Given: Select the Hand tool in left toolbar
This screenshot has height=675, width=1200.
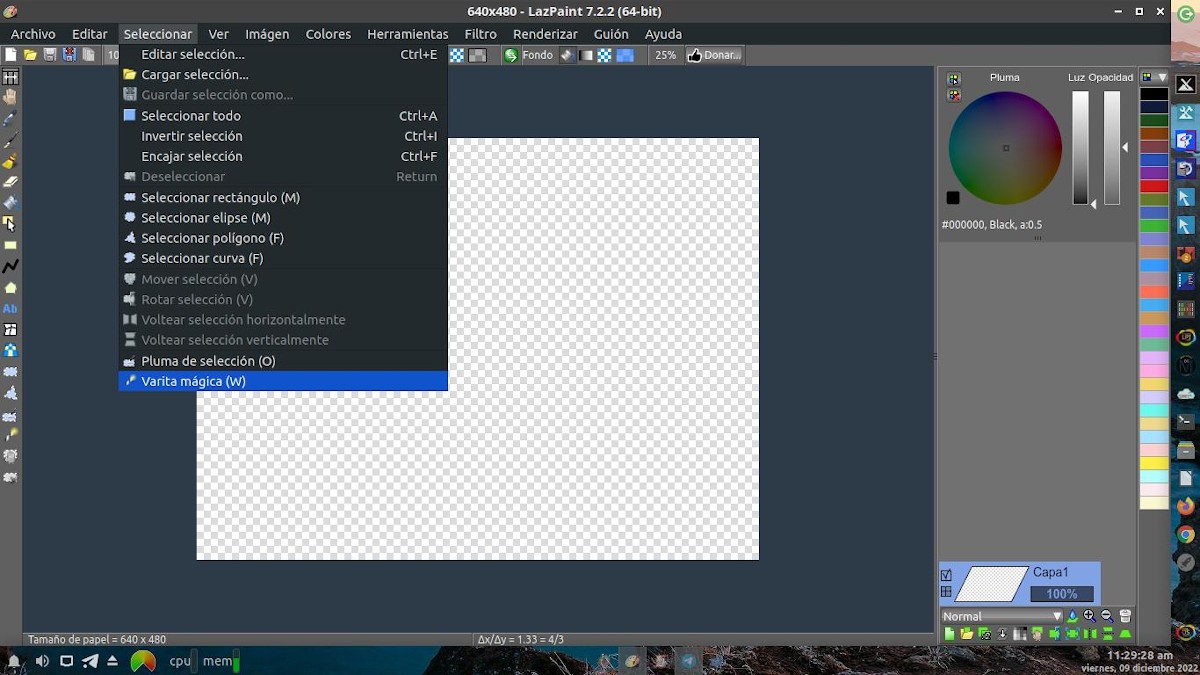Looking at the screenshot, I should click(x=11, y=98).
